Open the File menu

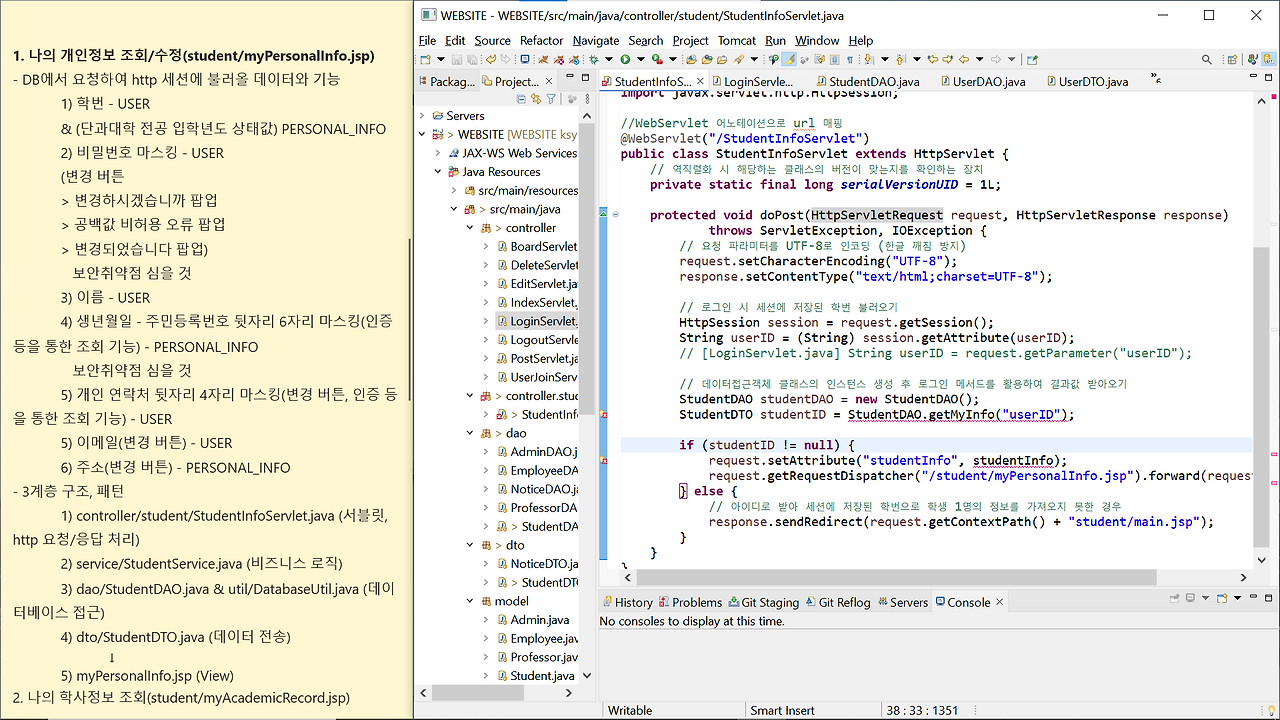click(427, 40)
